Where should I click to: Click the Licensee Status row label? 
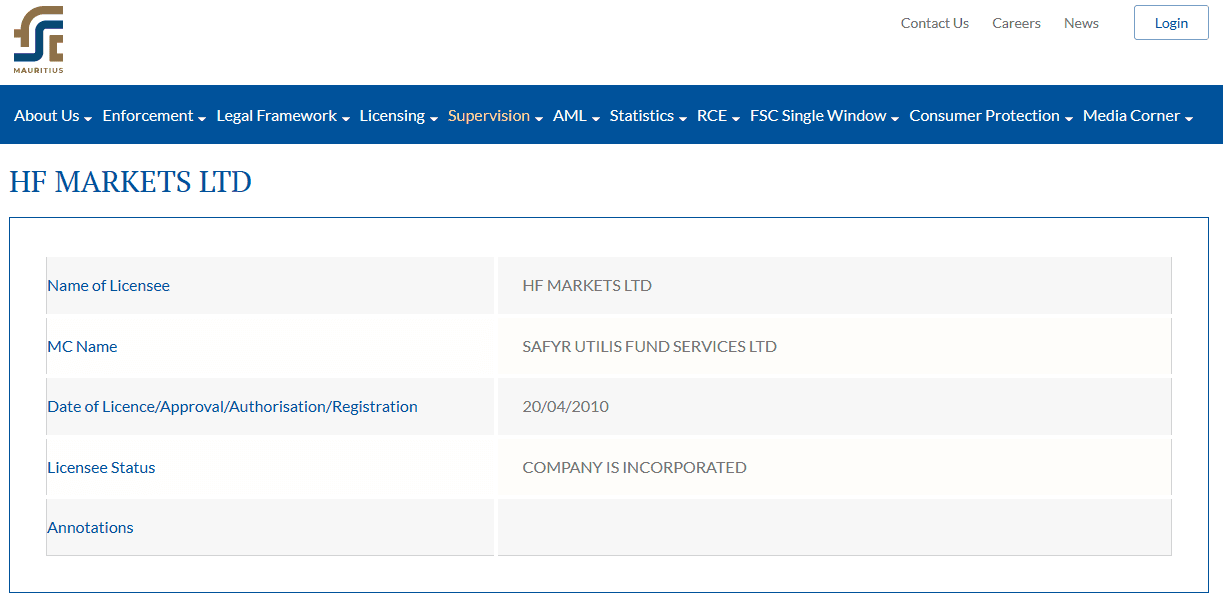[x=102, y=468]
